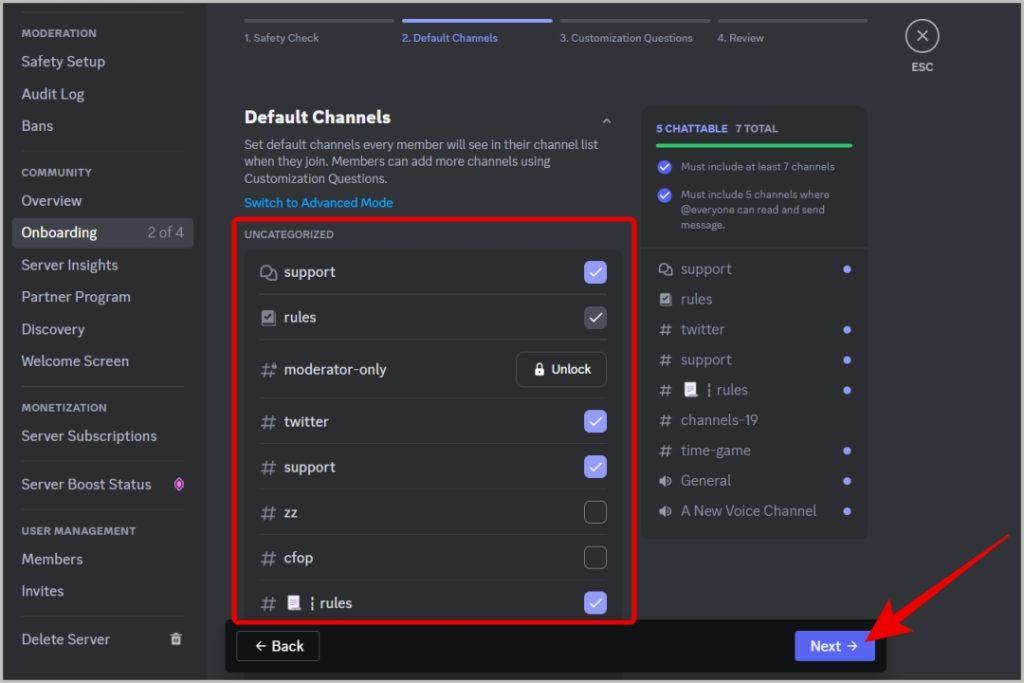Click the speaker icon next to General voice channel
This screenshot has height=683, width=1024.
click(x=665, y=481)
